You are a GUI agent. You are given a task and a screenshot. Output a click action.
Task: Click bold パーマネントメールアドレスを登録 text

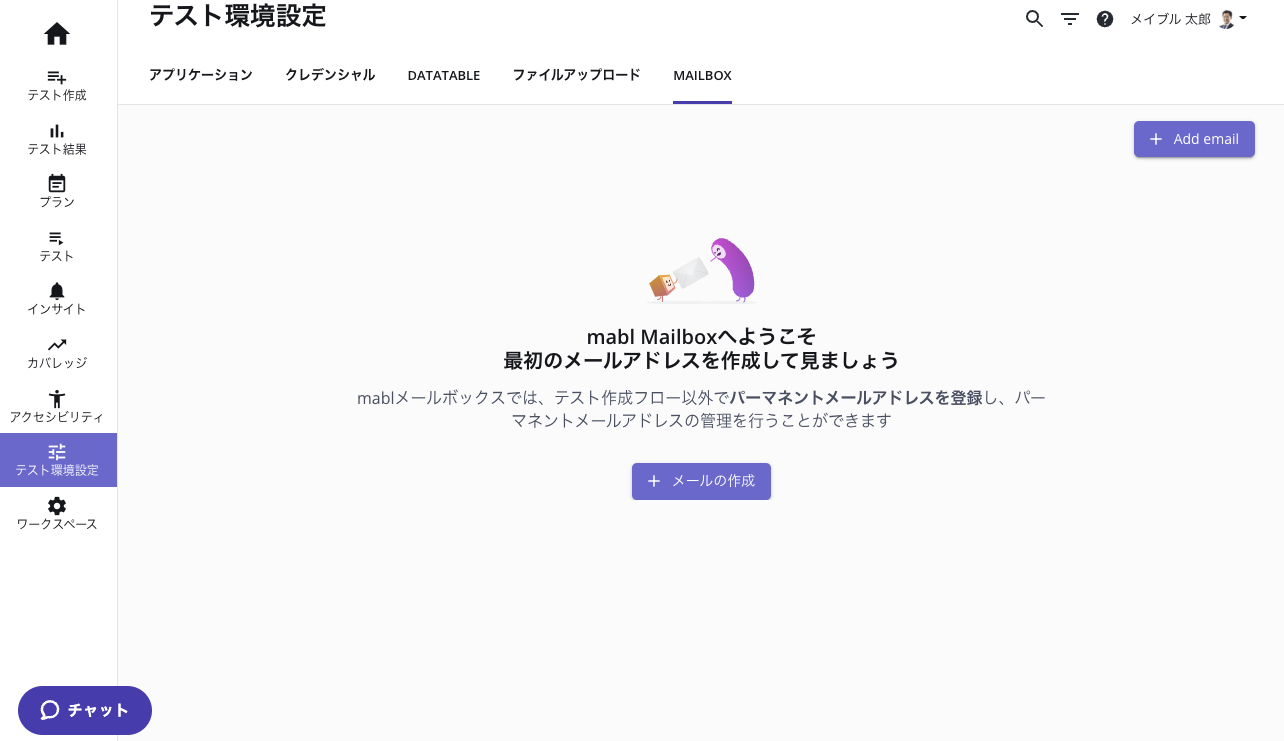click(856, 398)
